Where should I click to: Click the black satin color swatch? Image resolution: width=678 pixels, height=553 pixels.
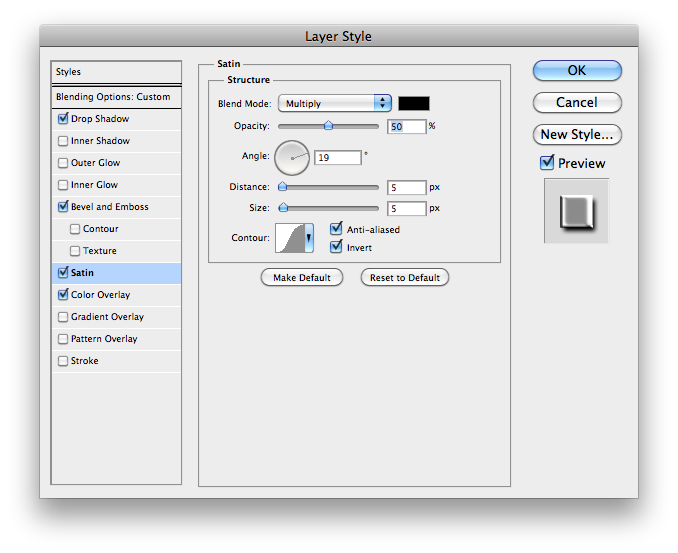(413, 103)
